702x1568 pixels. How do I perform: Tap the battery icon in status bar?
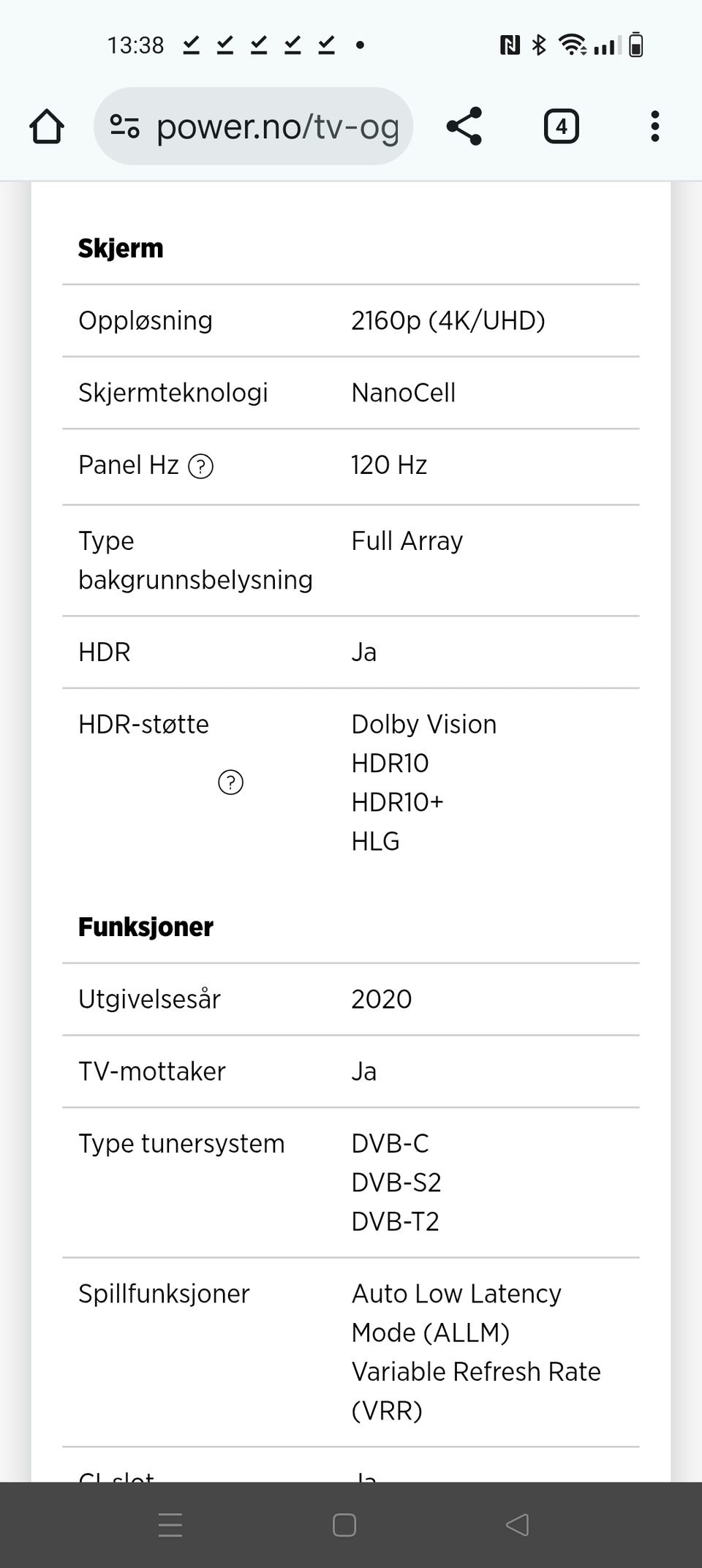(636, 45)
